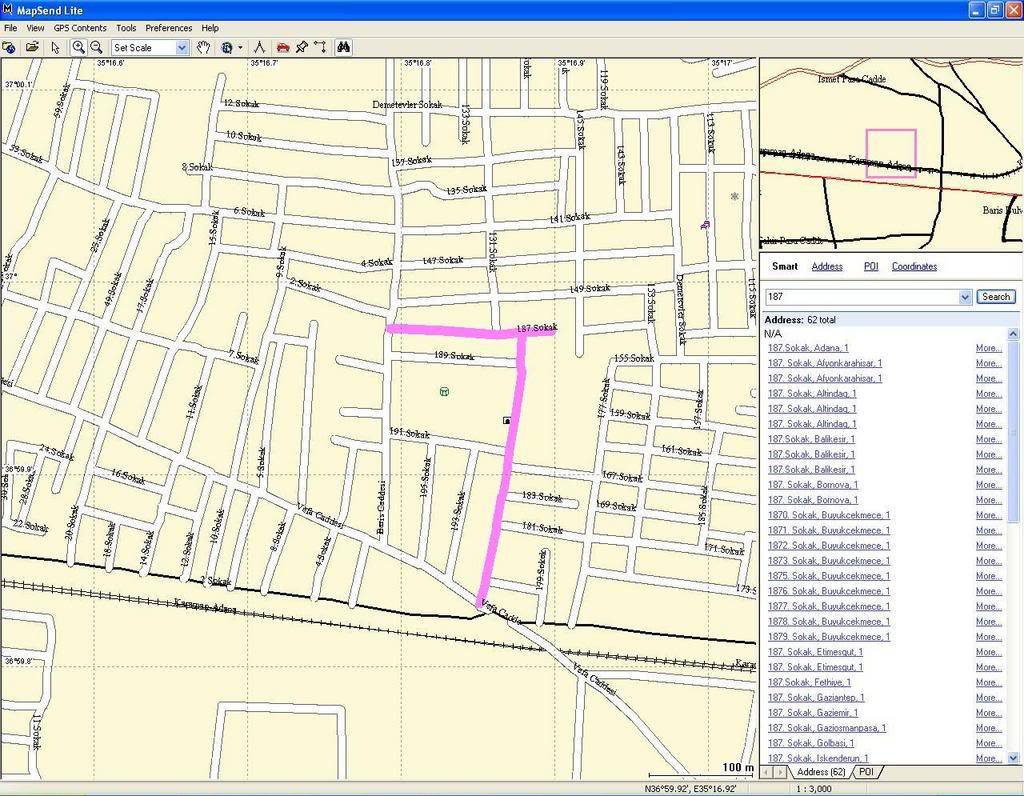Pick the route drawing tool icon
The width and height of the screenshot is (1024, 796).
[x=320, y=47]
